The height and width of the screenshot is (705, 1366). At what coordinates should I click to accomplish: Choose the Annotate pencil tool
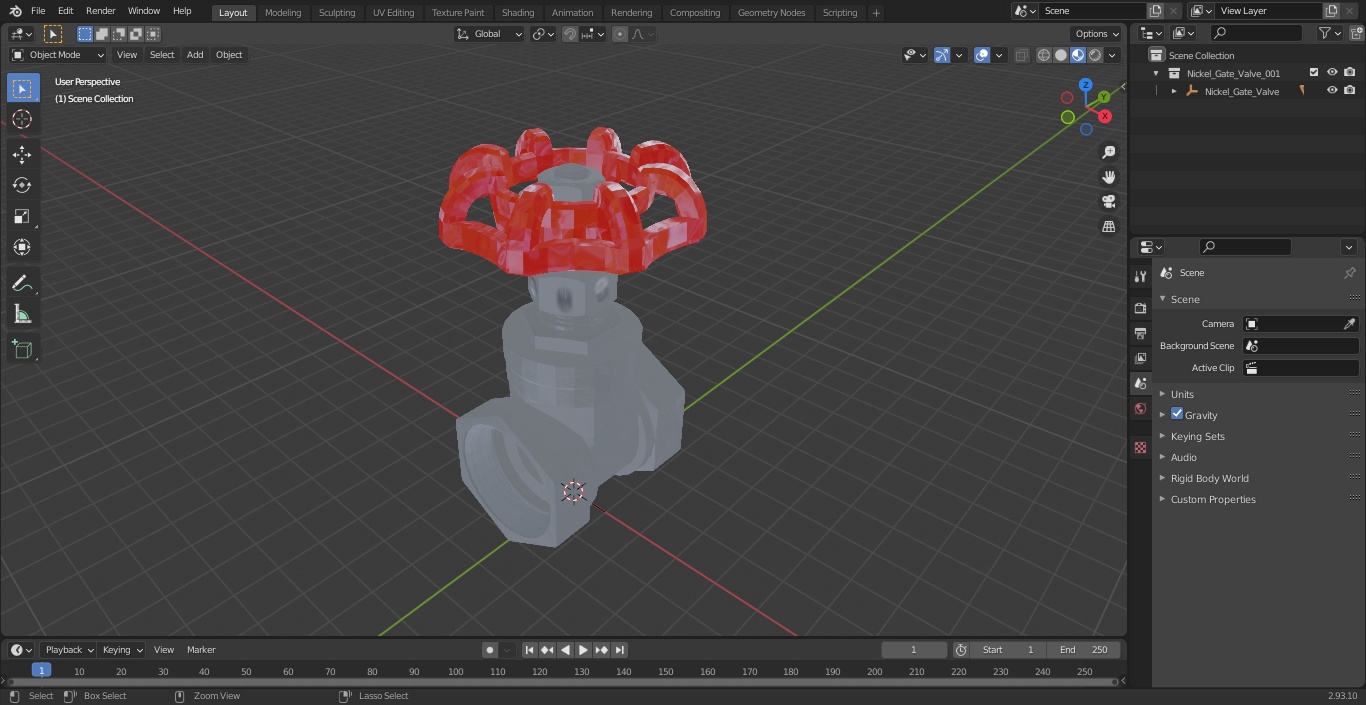[x=22, y=284]
